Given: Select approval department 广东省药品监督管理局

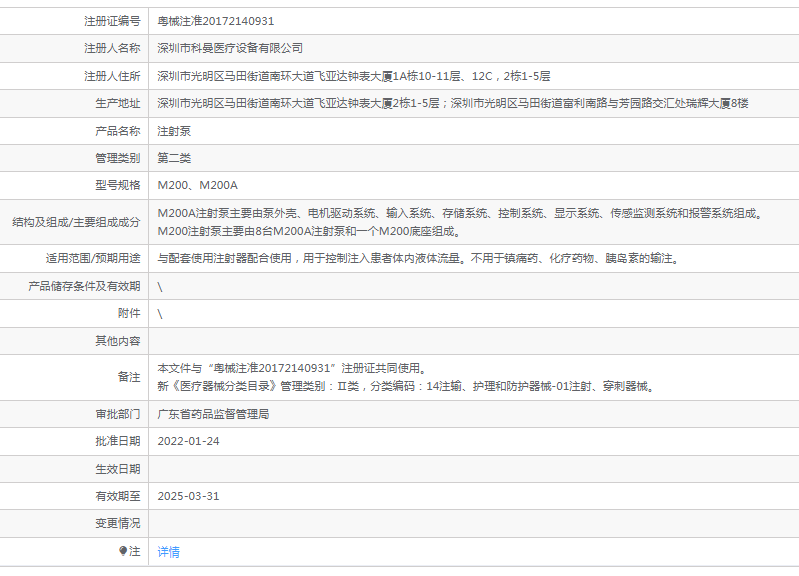Looking at the screenshot, I should tap(213, 414).
